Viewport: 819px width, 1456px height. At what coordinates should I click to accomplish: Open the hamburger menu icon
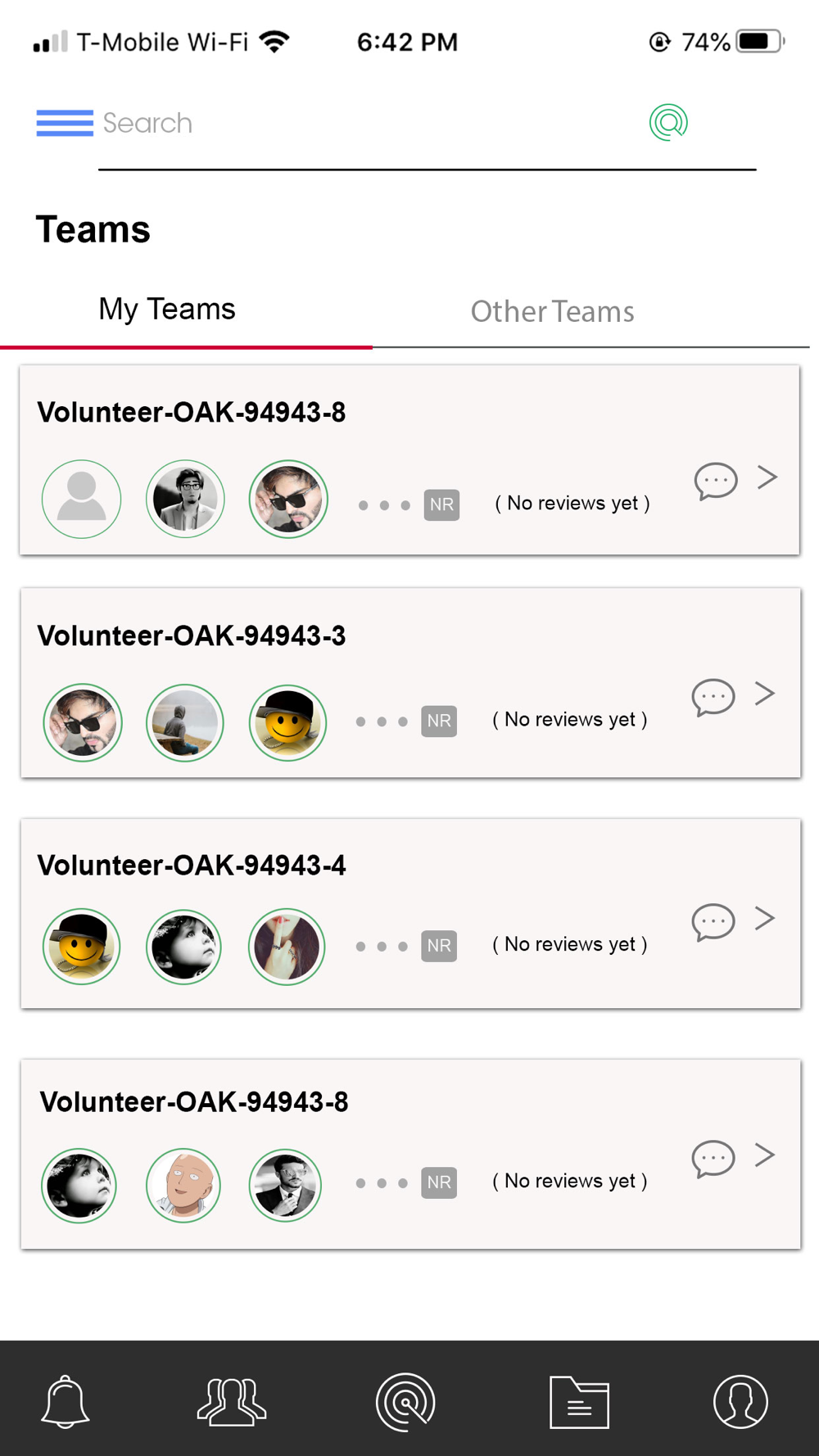pyautogui.click(x=65, y=123)
